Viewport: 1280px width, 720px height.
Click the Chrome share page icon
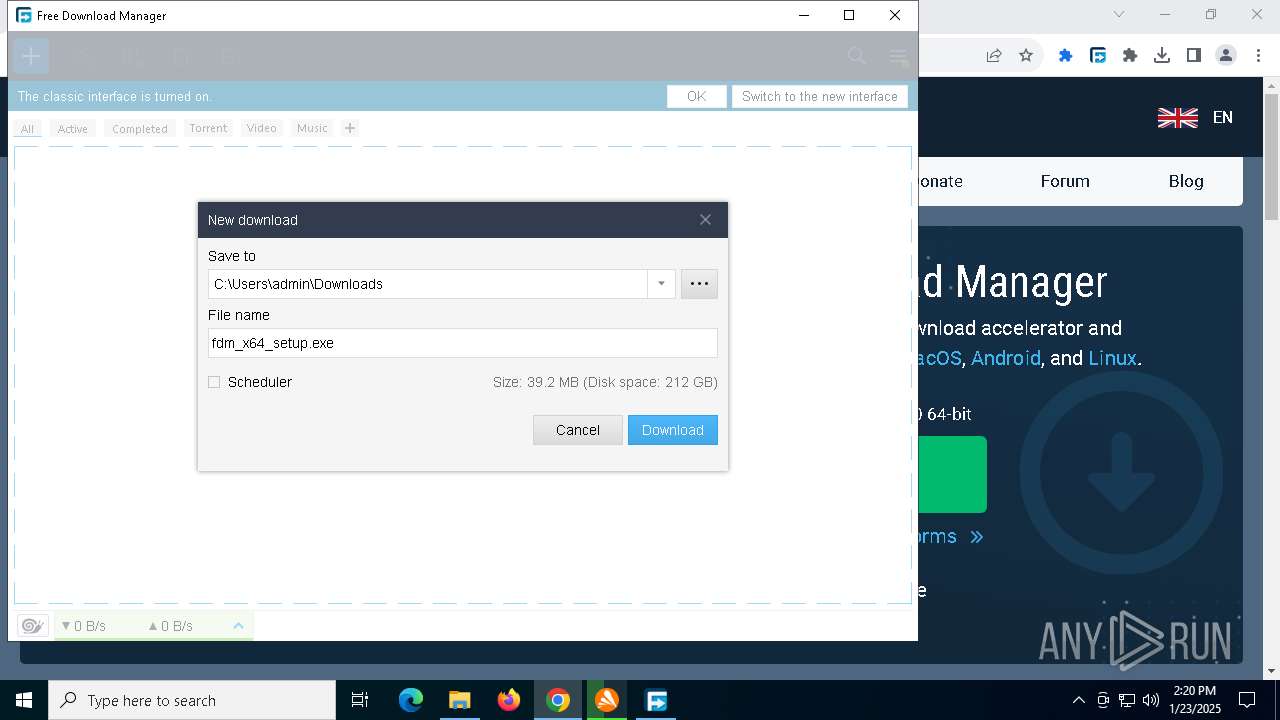coord(994,56)
